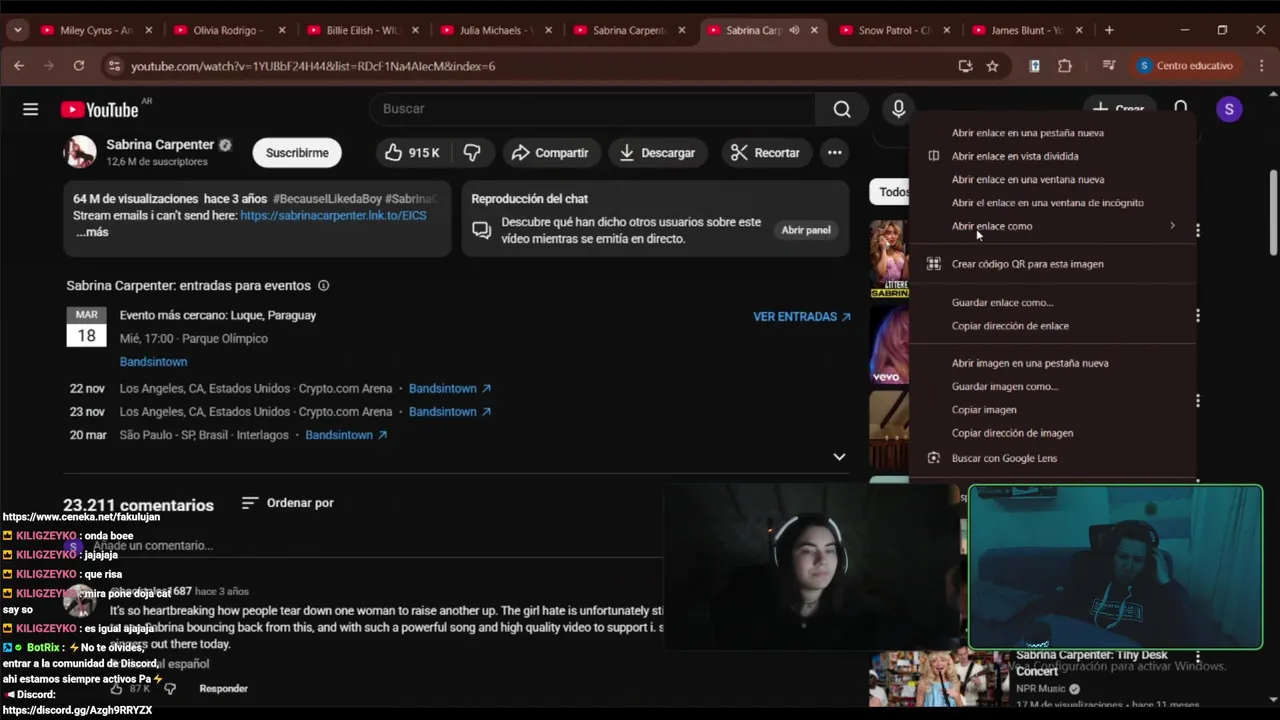Choose Abrir imagen en una pestaña nueva
Screen dimensions: 1280x720
coord(1052,363)
